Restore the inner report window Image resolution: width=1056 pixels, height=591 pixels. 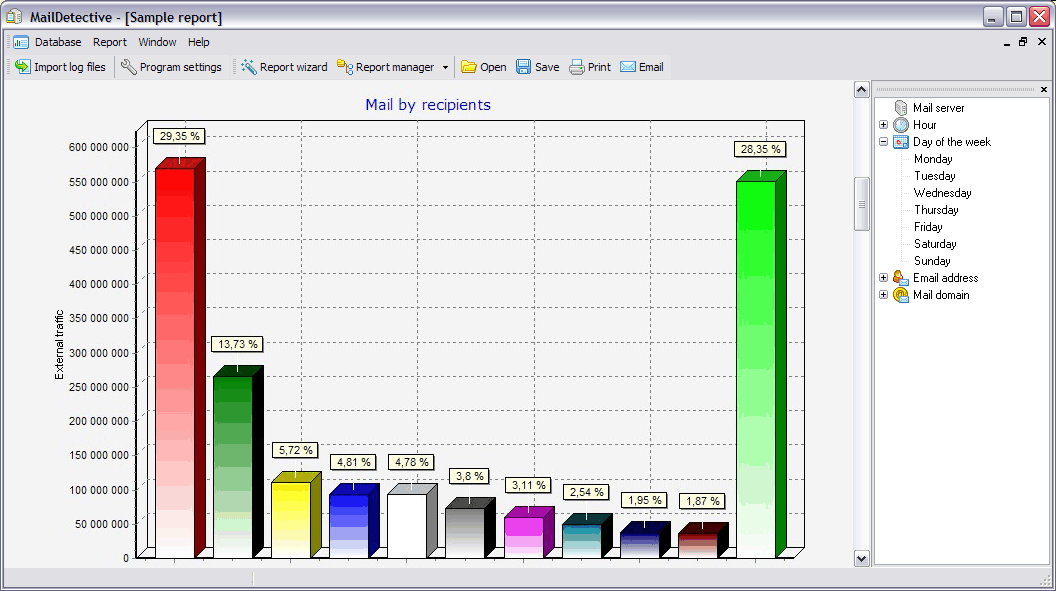[x=1023, y=42]
